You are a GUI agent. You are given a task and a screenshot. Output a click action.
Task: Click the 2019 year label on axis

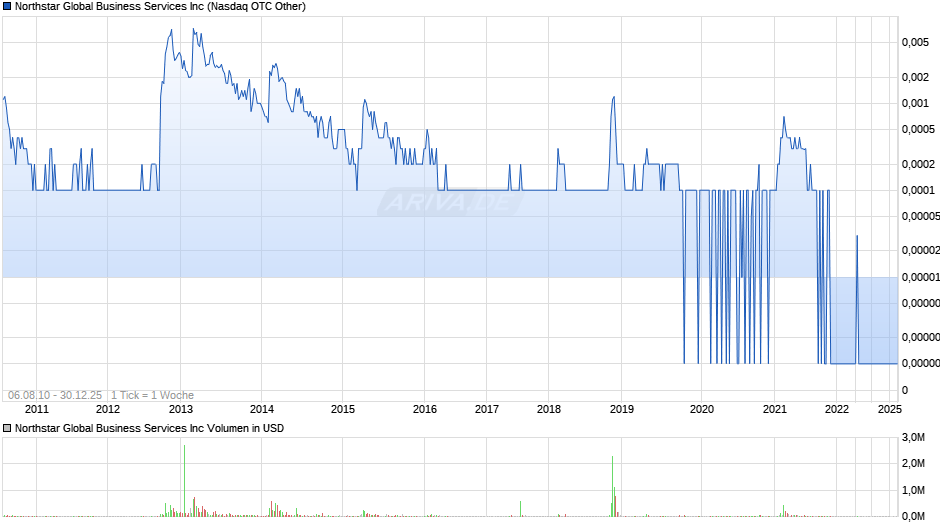[622, 409]
